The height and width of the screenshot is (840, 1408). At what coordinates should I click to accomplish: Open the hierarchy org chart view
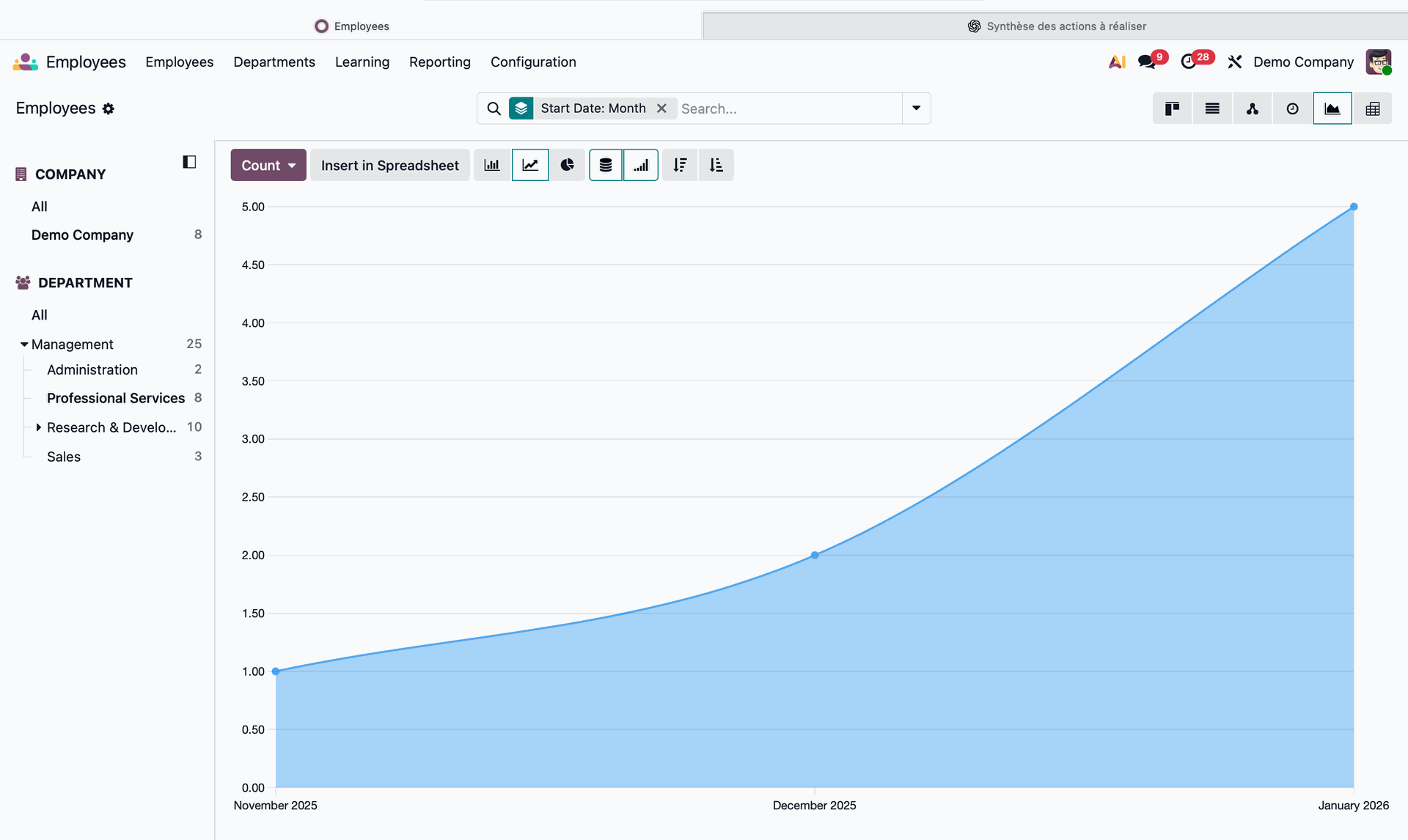pyautogui.click(x=1253, y=108)
